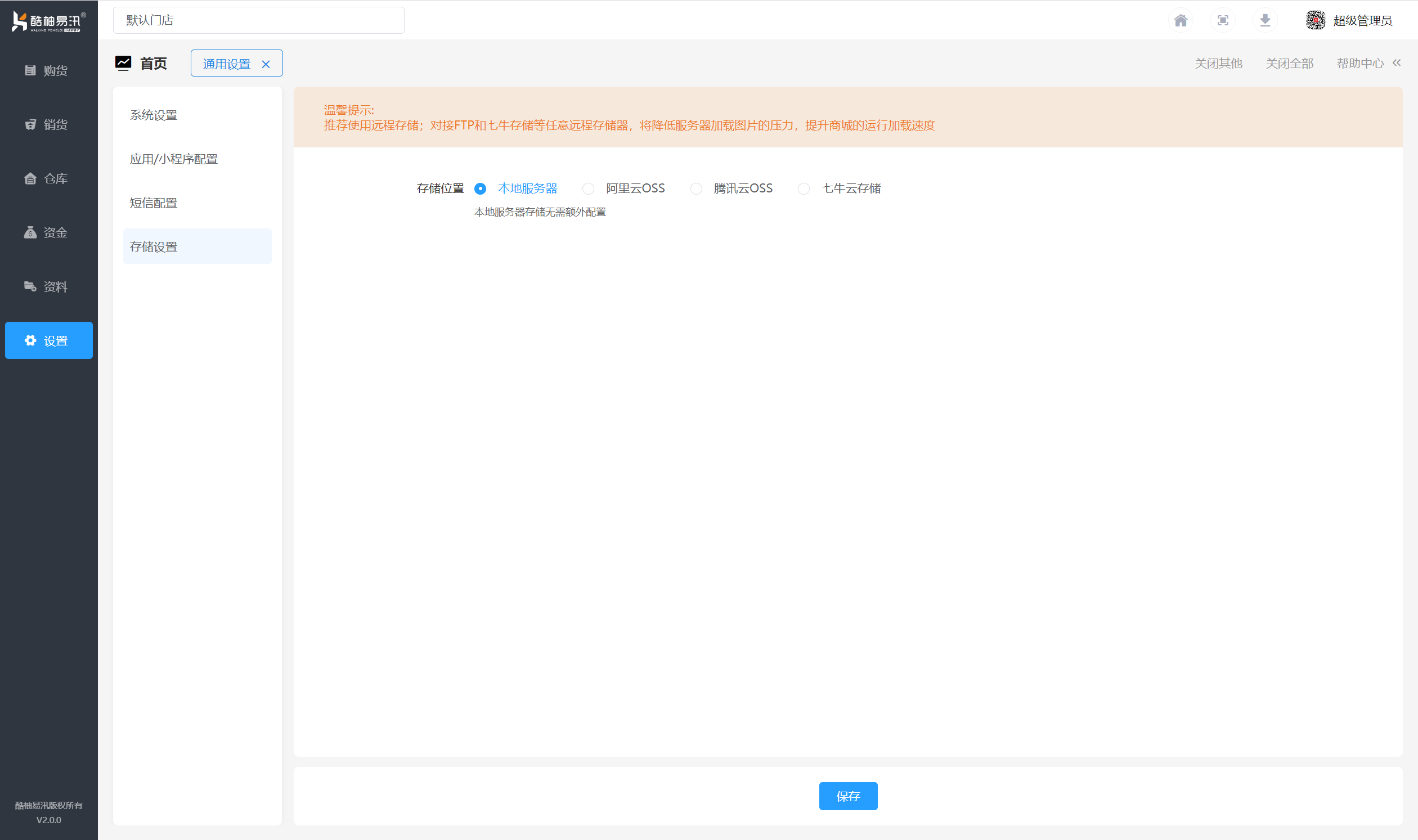Select 本地服务器 storage option
This screenshot has height=840, width=1418.
pyautogui.click(x=480, y=188)
